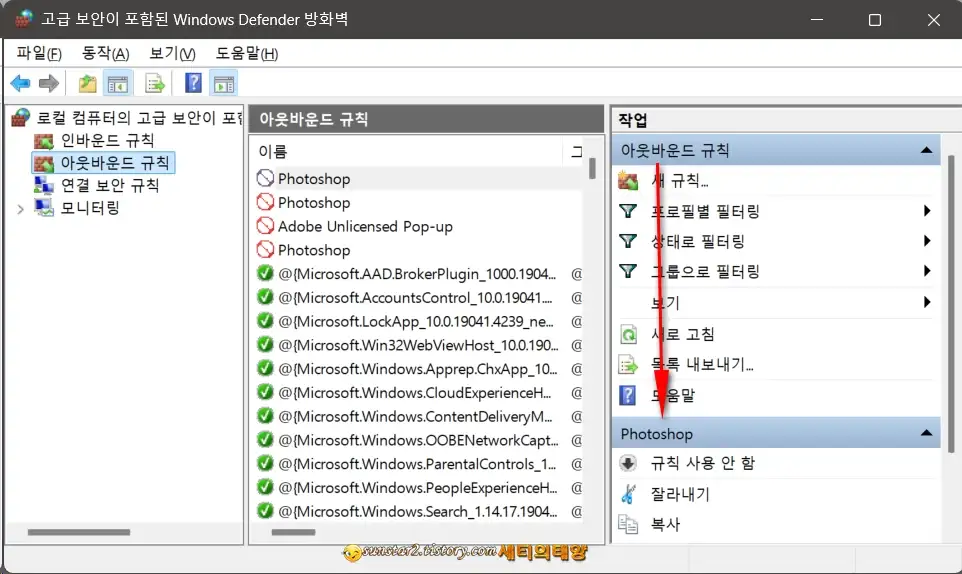Image resolution: width=962 pixels, height=574 pixels.
Task: Click the firewall root node icon in tree
Action: [20, 117]
